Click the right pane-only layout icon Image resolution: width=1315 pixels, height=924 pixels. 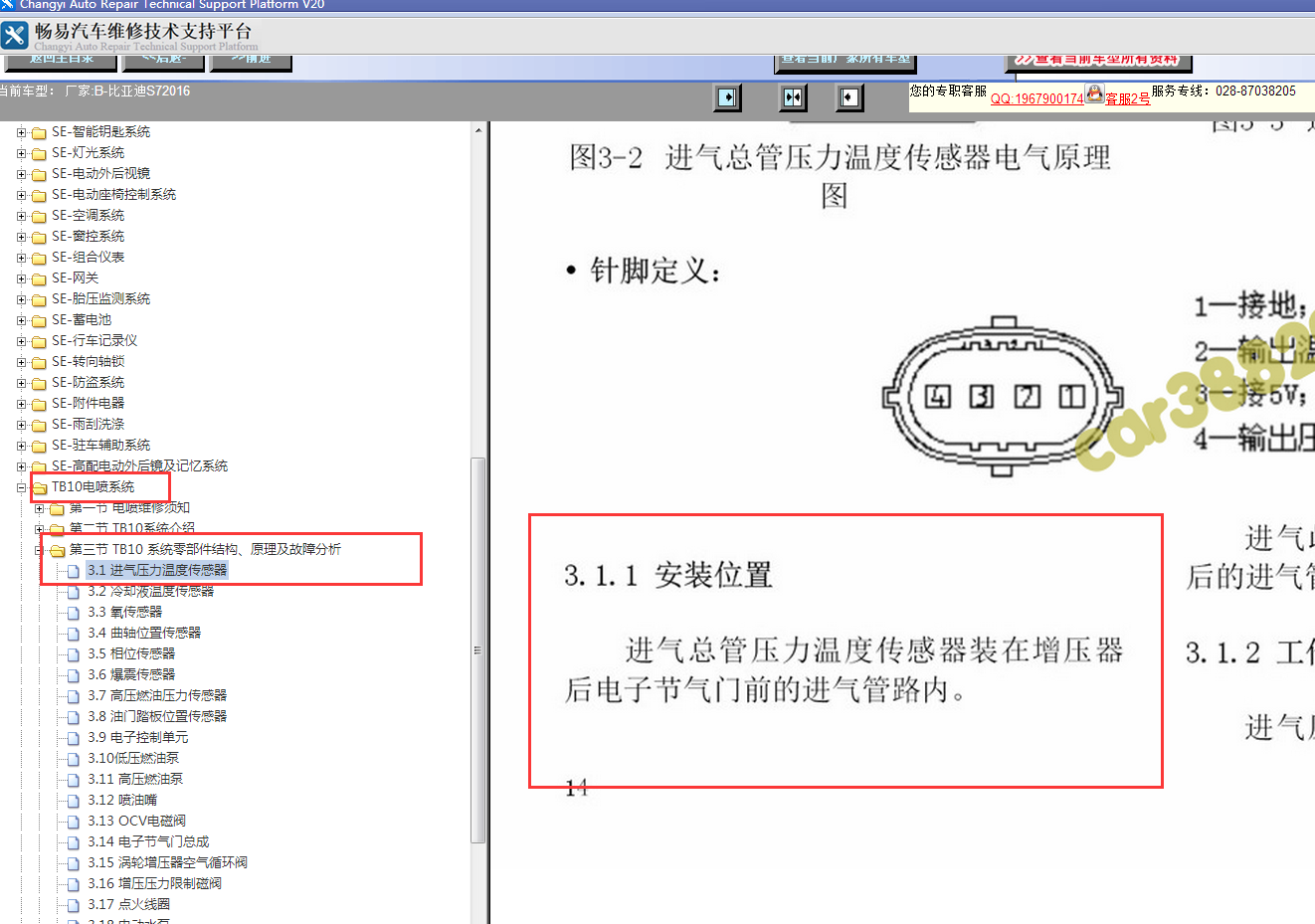[x=848, y=97]
